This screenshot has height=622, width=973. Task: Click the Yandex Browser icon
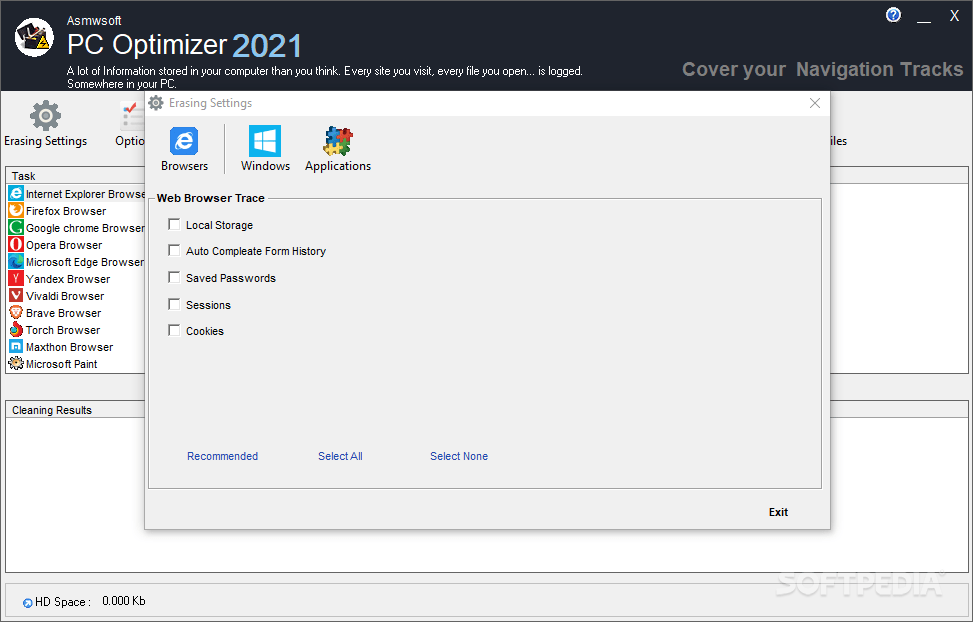pyautogui.click(x=16, y=279)
